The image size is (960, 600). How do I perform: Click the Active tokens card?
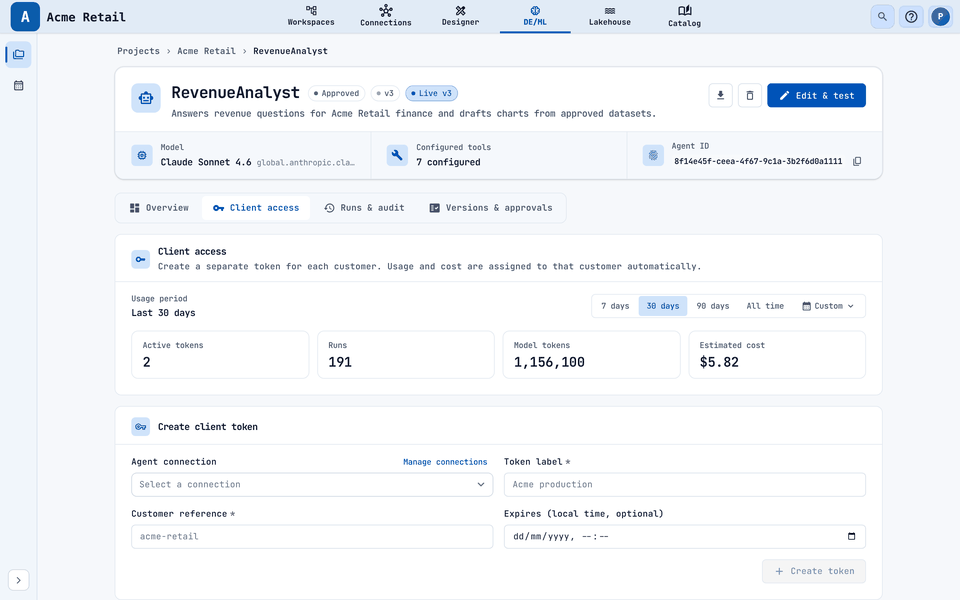pyautogui.click(x=220, y=354)
